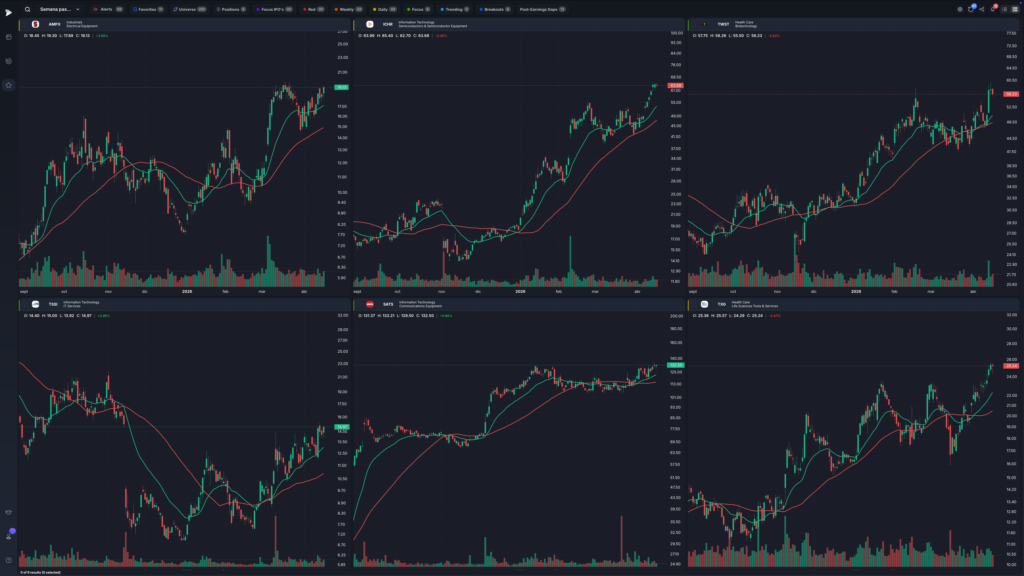The image size is (1024, 576).
Task: Click the TWST ticker label
Action: click(x=723, y=24)
